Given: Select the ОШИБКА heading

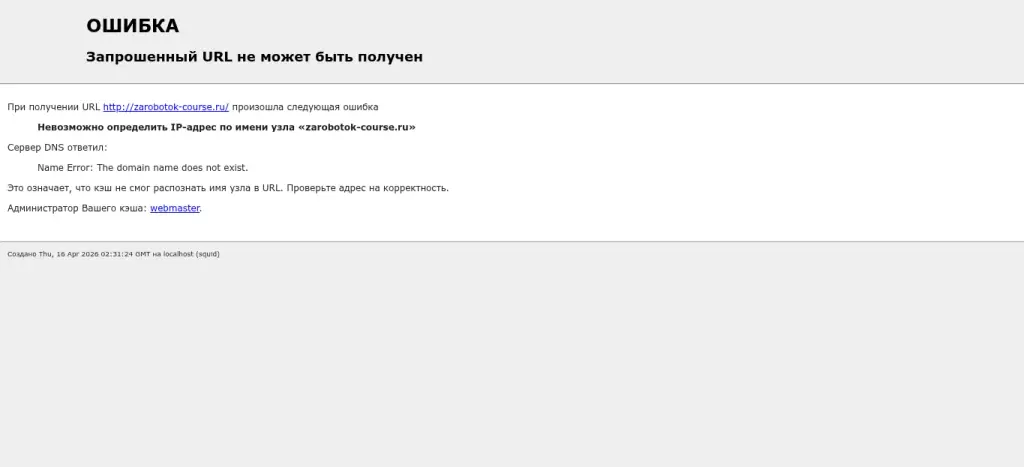Looking at the screenshot, I should (x=133, y=26).
